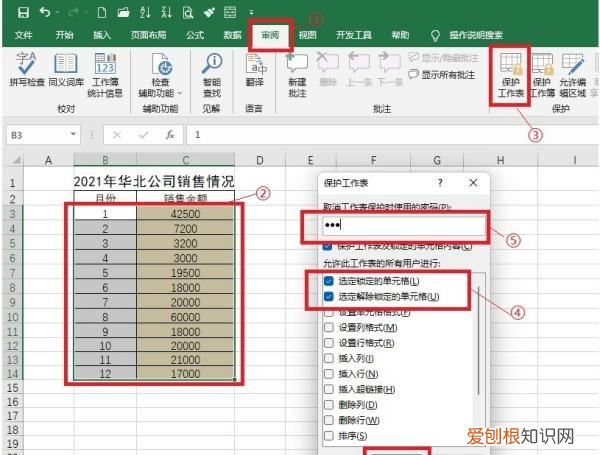Expand 检查辅助功能 dropdown arrow
600x455 pixels.
tap(180, 93)
